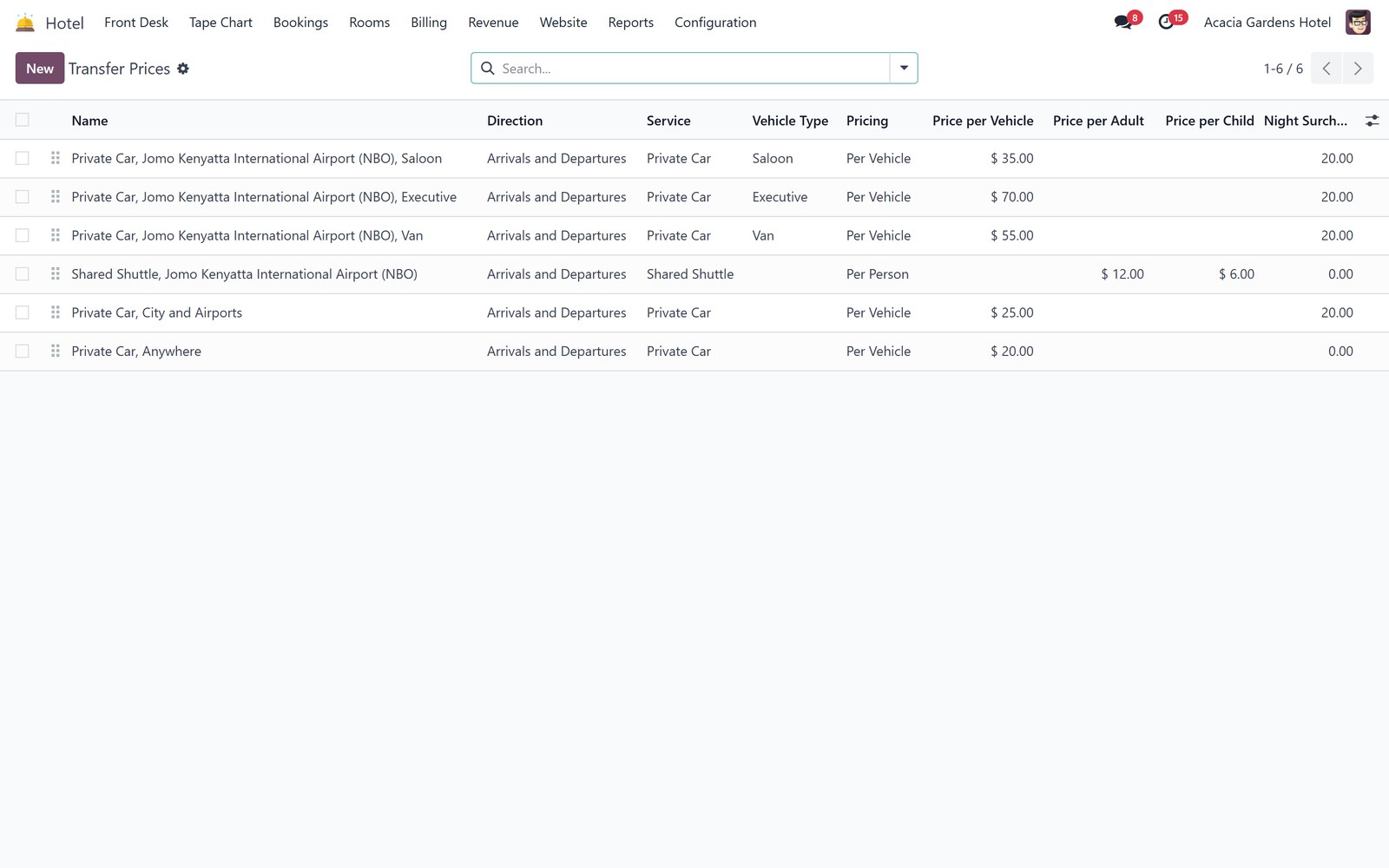Tick checkbox for Private Car, Anywhere row
Image resolution: width=1389 pixels, height=868 pixels.
point(23,352)
